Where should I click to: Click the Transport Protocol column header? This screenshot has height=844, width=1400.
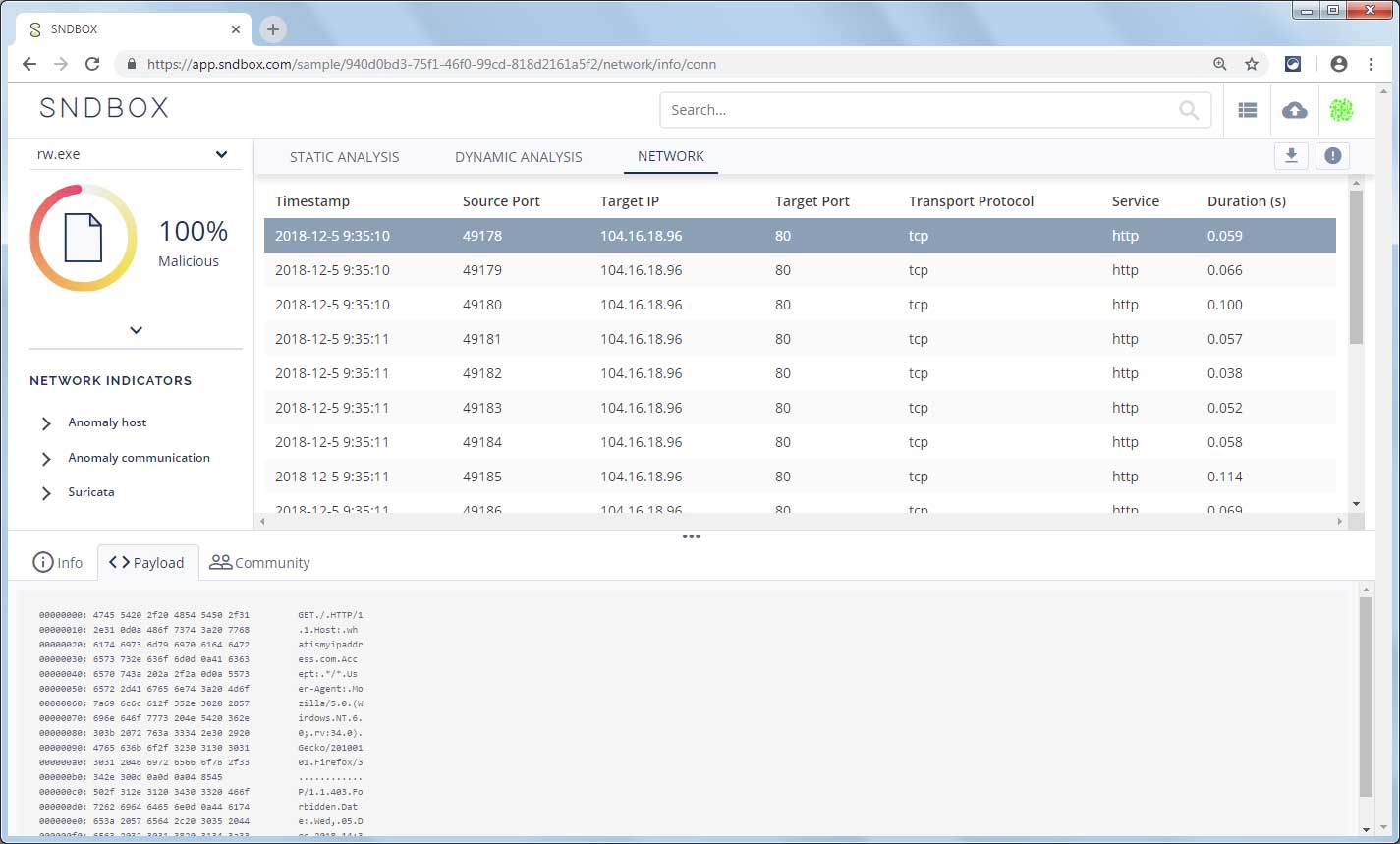pos(971,201)
